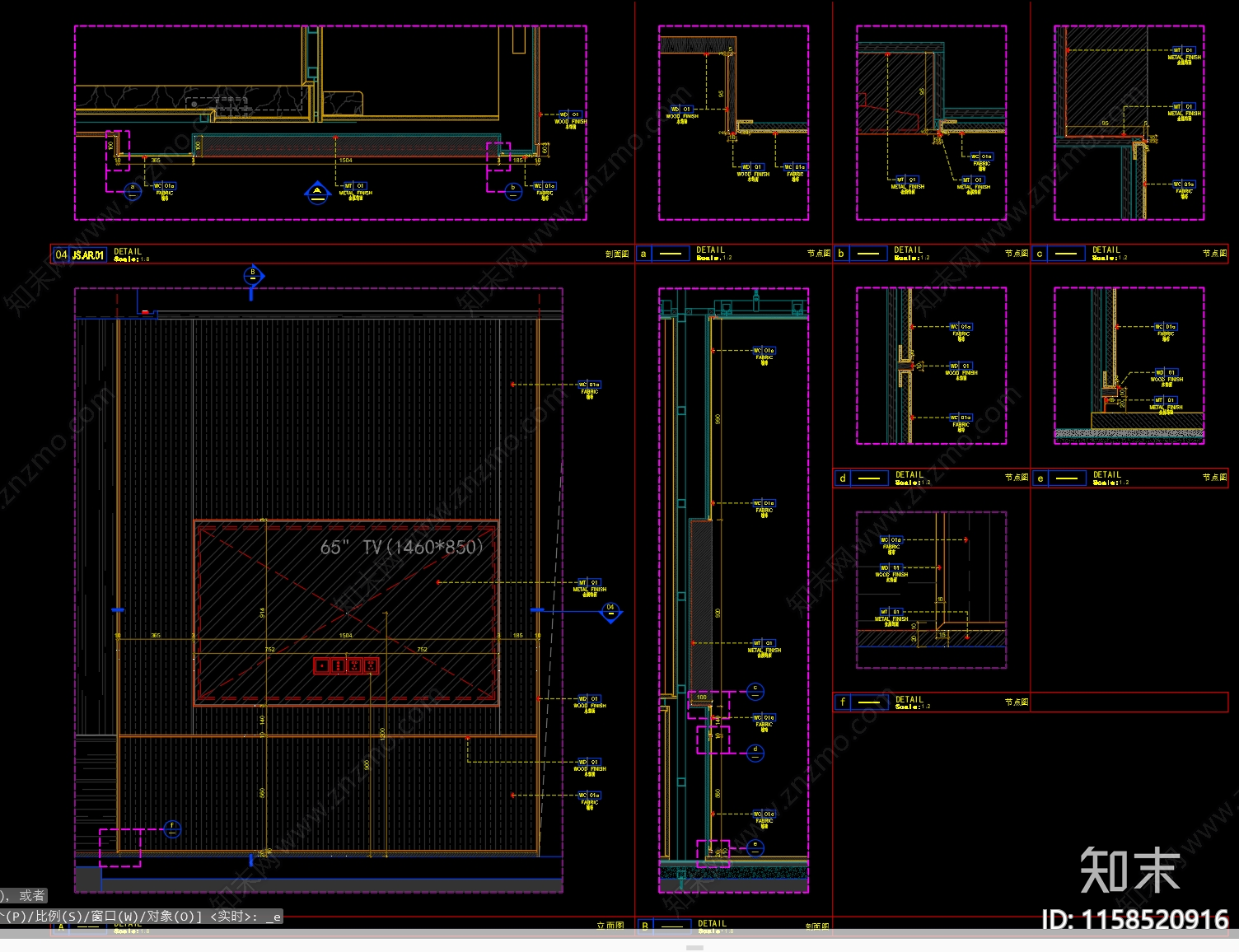The height and width of the screenshot is (952, 1239).
Task: Select the 'd' box in detail d title
Action: 842,478
